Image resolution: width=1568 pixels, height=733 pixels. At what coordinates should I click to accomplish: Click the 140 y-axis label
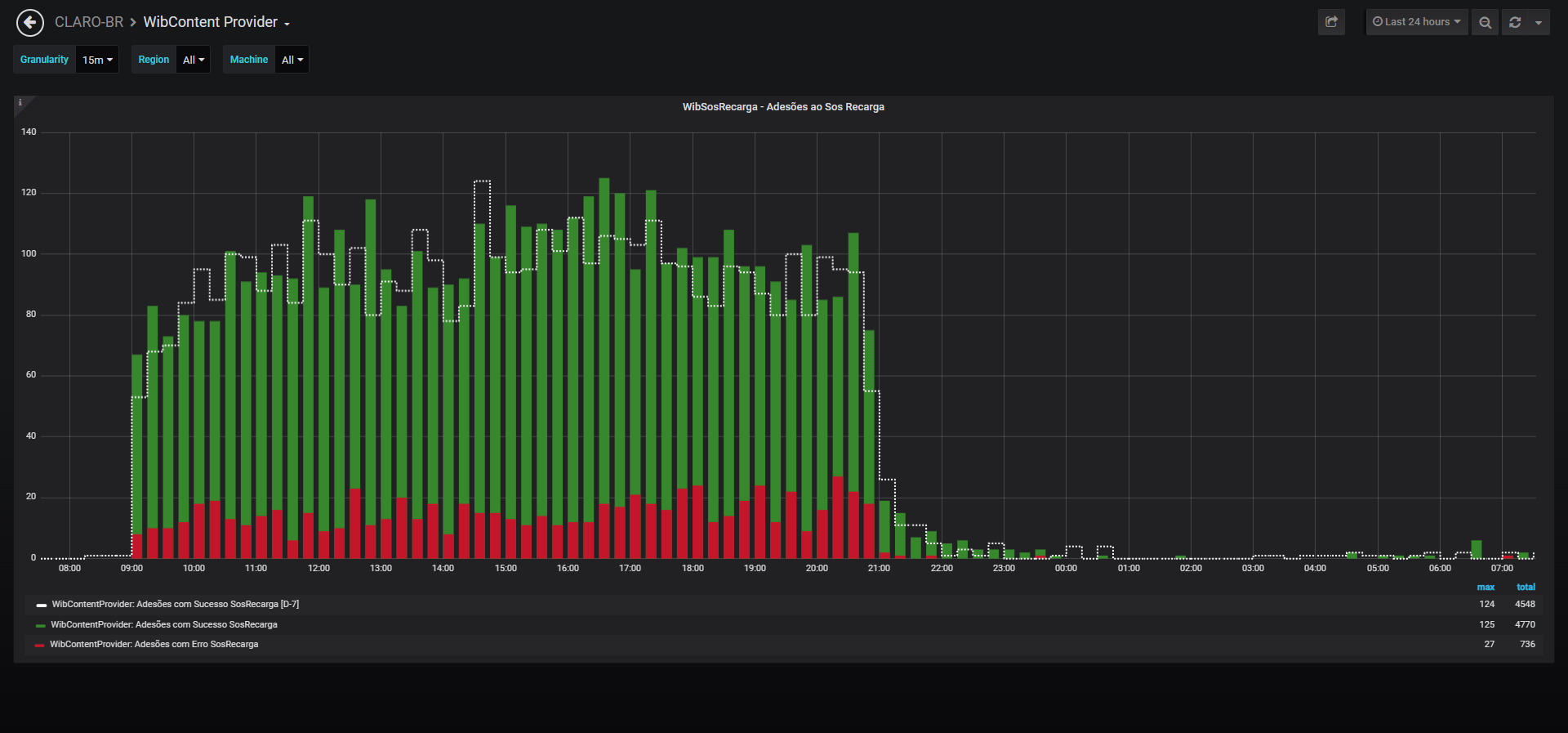point(29,132)
